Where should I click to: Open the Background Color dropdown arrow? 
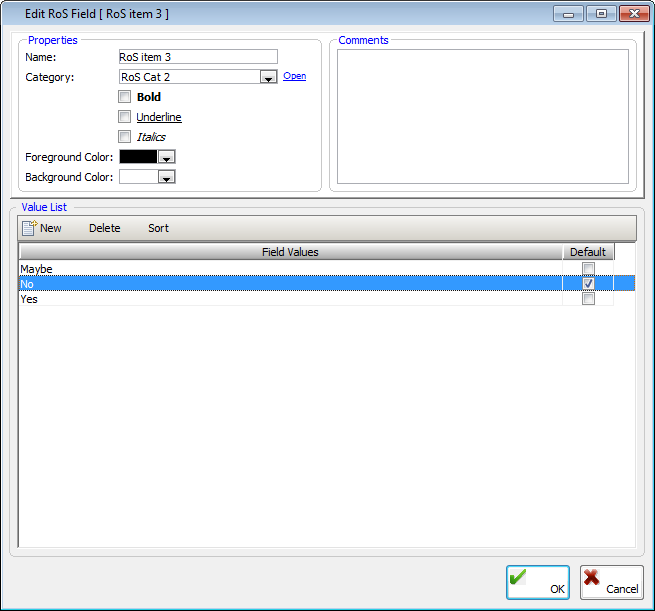[167, 177]
